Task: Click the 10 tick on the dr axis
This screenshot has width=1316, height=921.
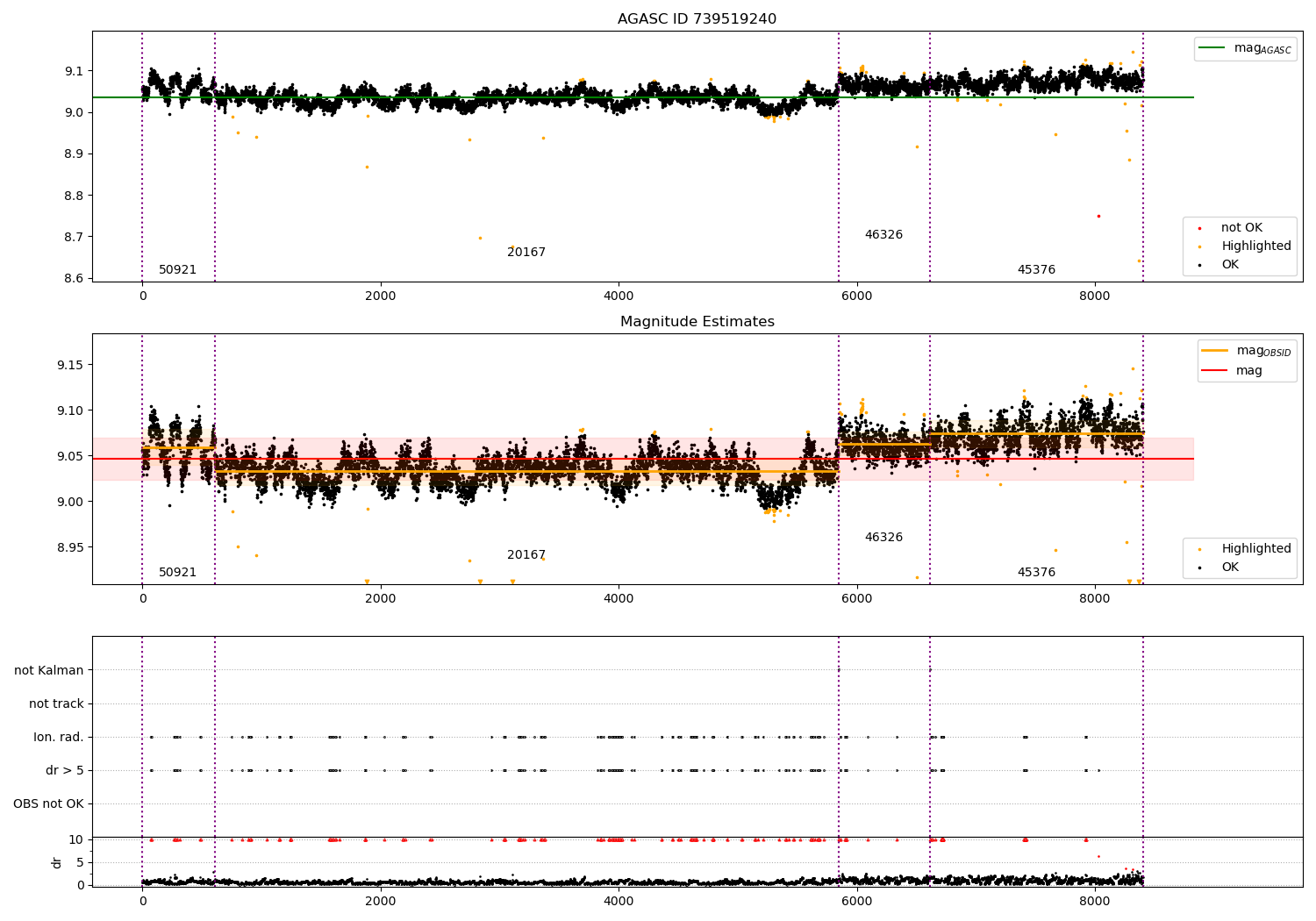Action: tap(76, 840)
